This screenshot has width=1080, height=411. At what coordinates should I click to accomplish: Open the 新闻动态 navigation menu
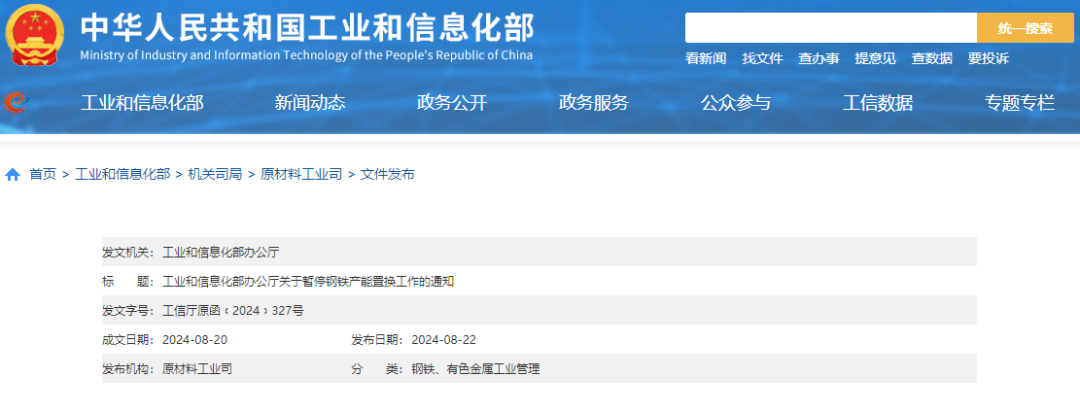(310, 103)
